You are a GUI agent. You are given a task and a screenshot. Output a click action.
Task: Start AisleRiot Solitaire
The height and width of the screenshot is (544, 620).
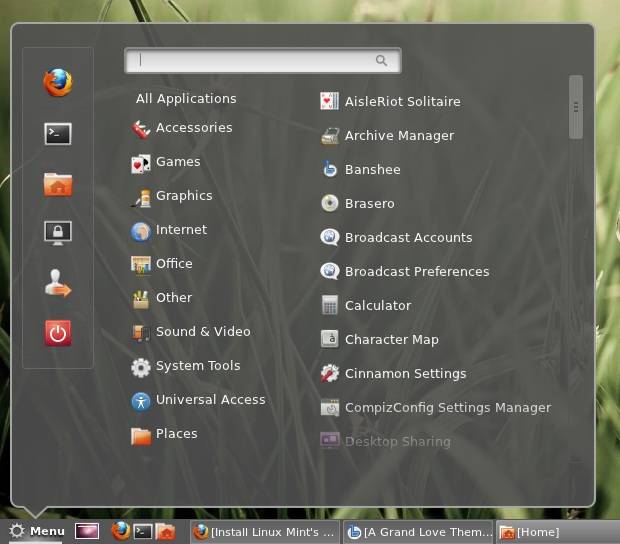(x=402, y=102)
